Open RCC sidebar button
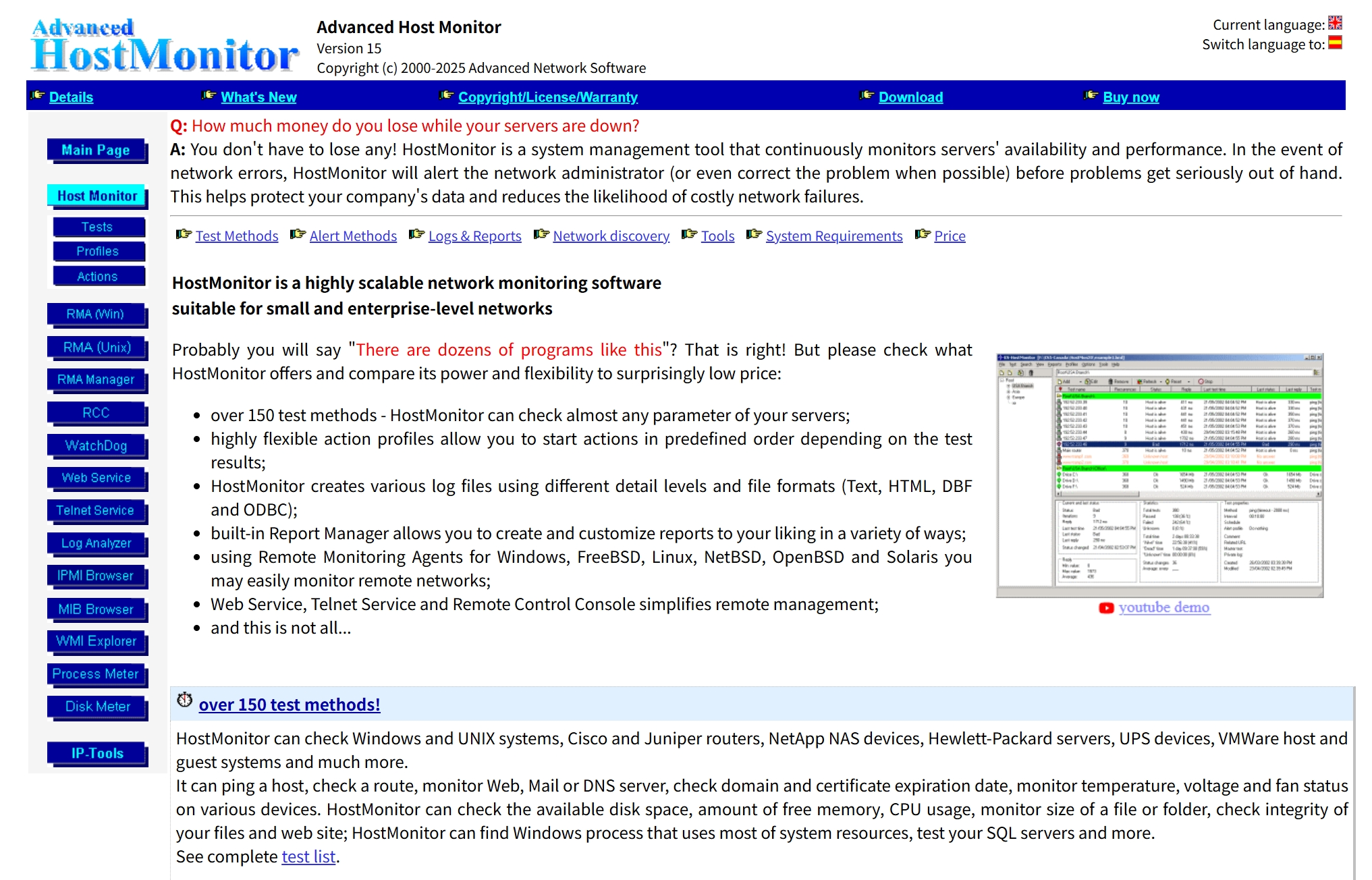 pos(97,413)
